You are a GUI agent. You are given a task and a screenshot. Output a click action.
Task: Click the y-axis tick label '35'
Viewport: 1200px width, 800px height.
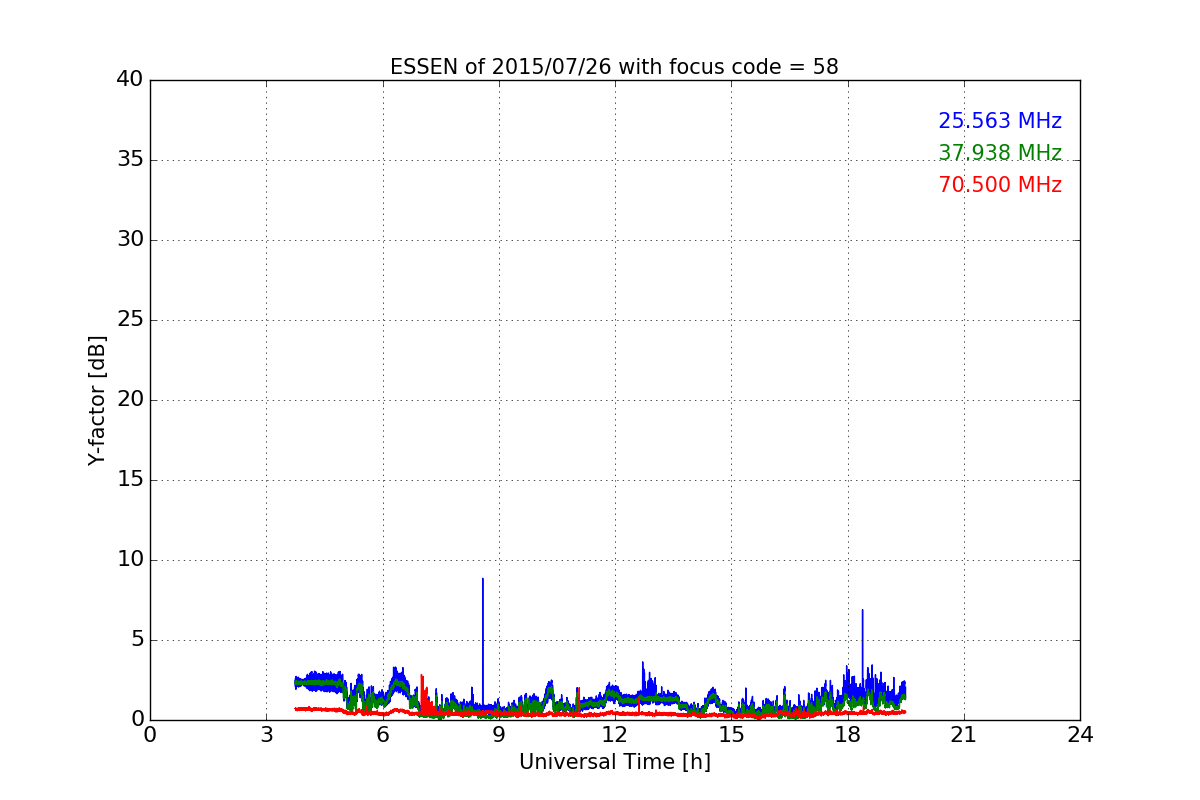pos(130,160)
